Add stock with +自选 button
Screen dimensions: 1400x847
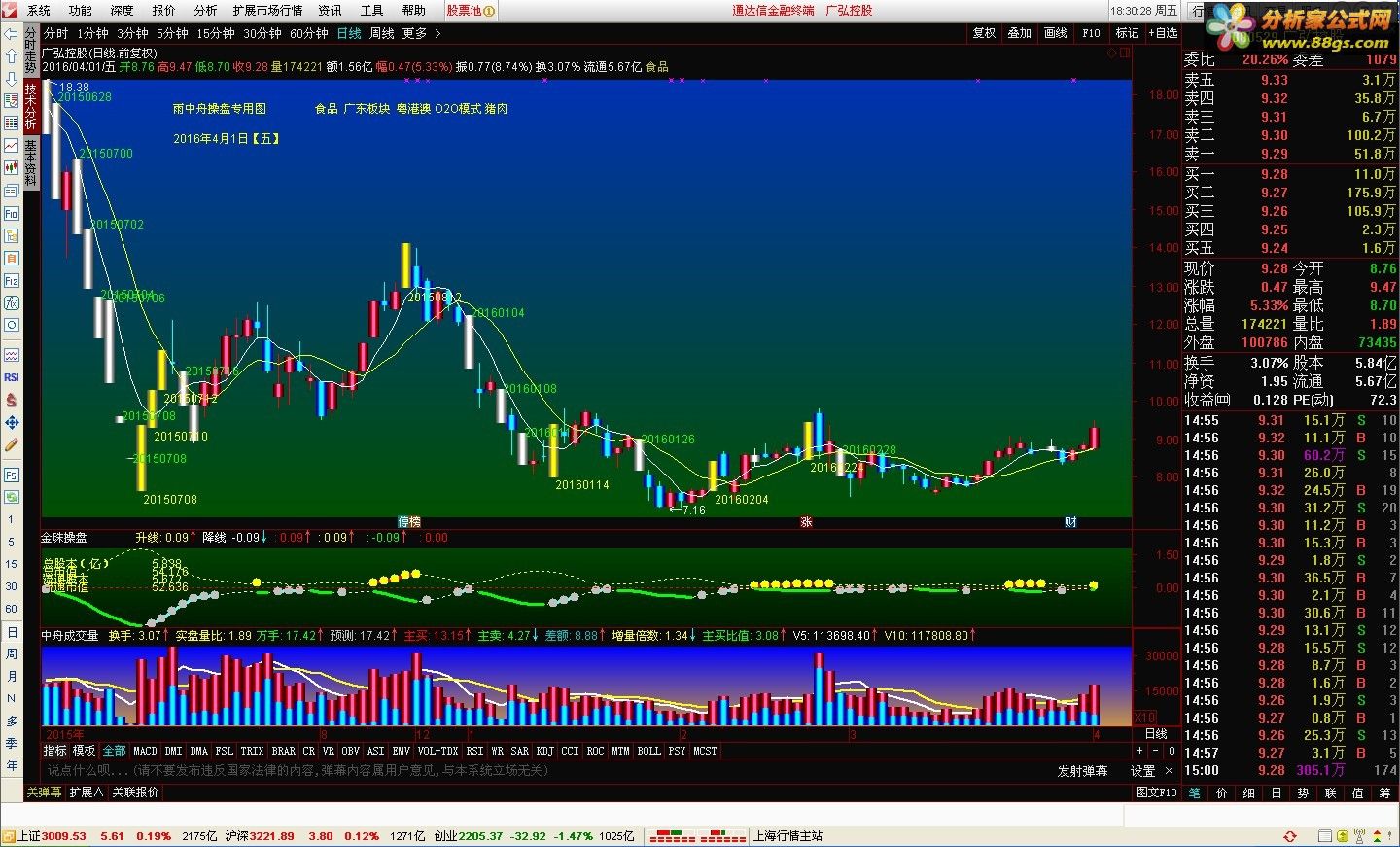(x=1163, y=33)
